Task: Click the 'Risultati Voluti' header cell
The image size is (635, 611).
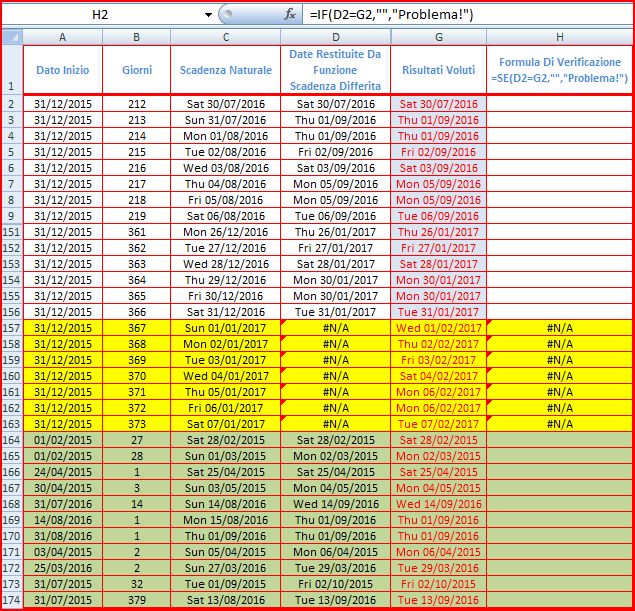Action: click(x=439, y=70)
